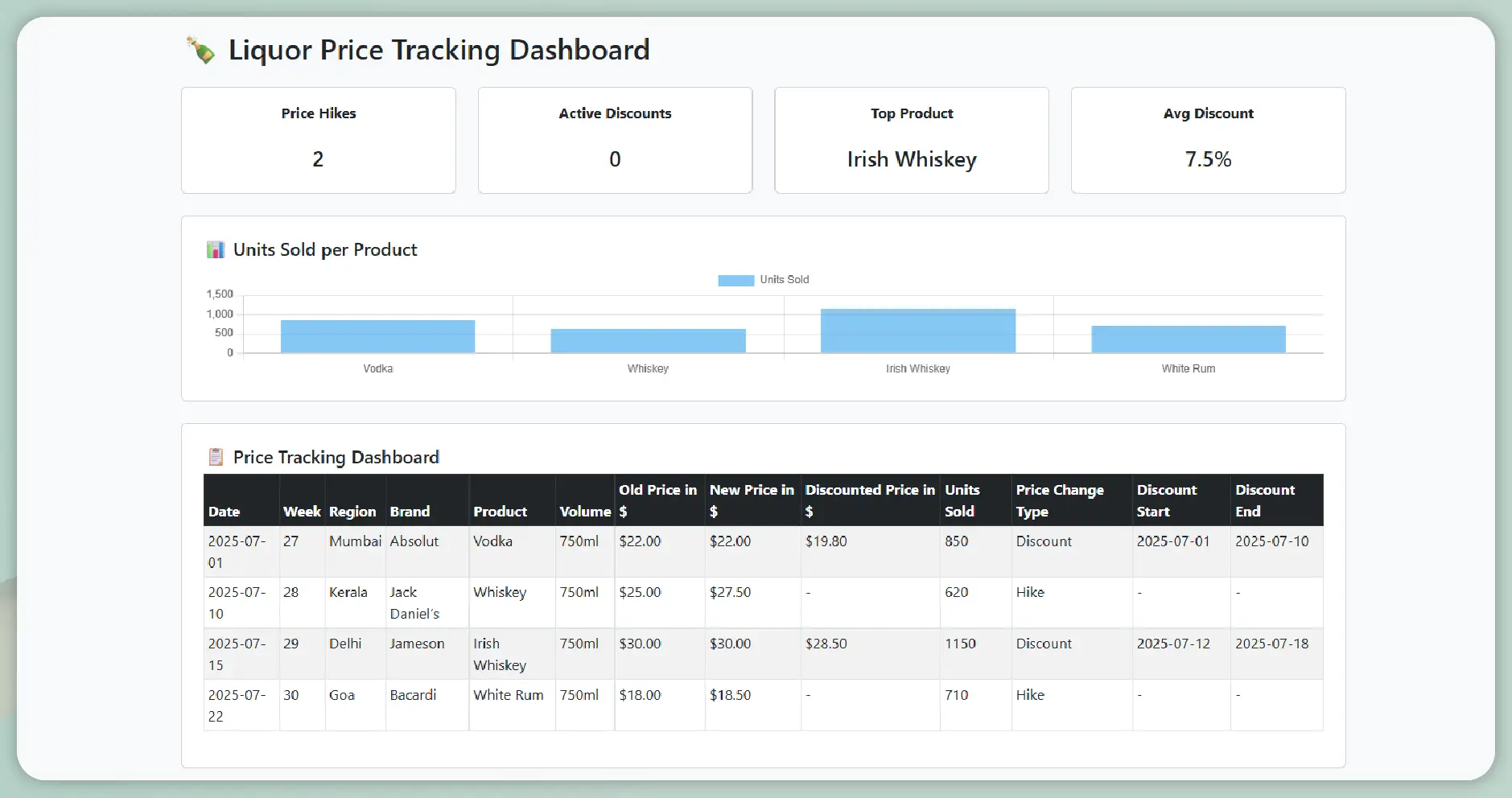The width and height of the screenshot is (1512, 798).
Task: Click the Discount End column header
Action: pyautogui.click(x=1265, y=500)
